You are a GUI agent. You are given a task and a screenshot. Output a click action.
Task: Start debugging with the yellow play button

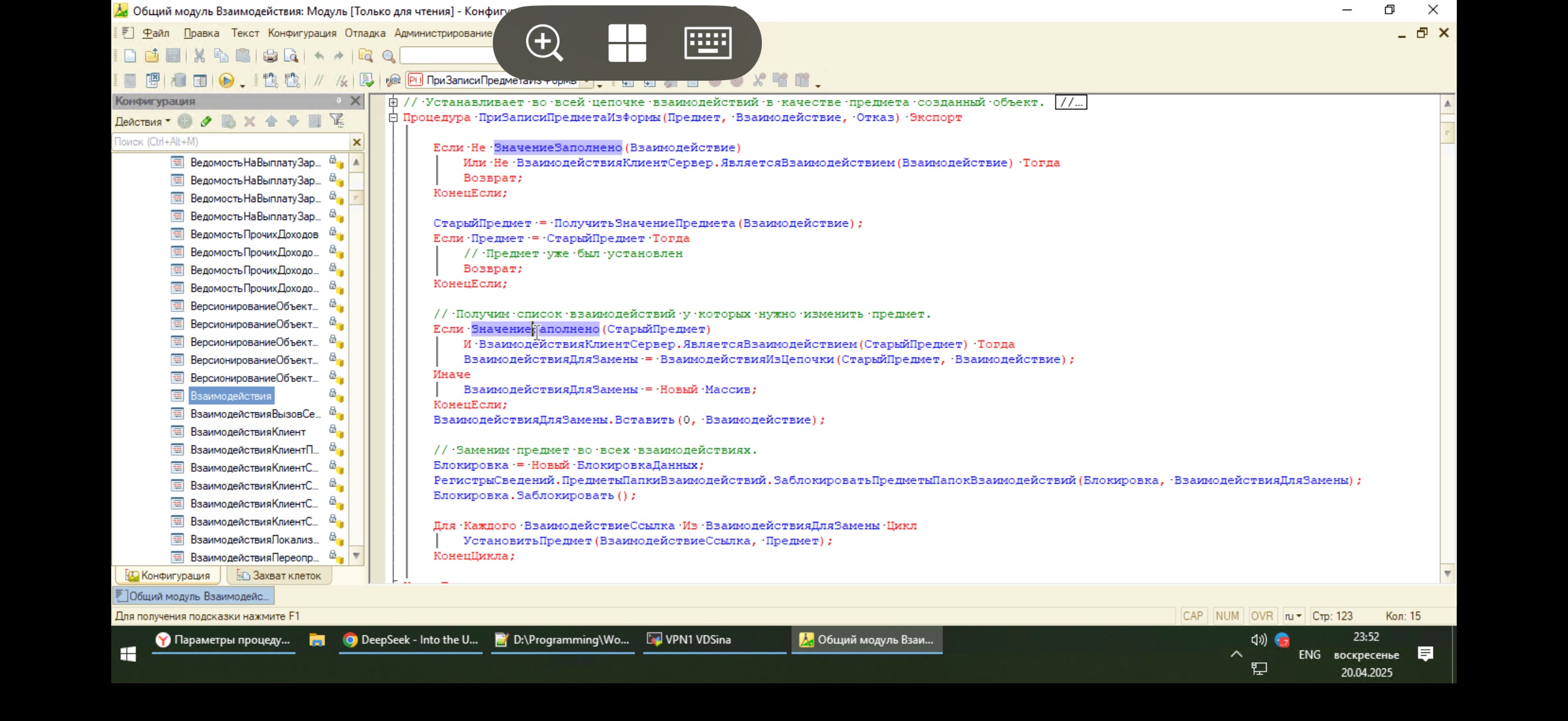[226, 80]
